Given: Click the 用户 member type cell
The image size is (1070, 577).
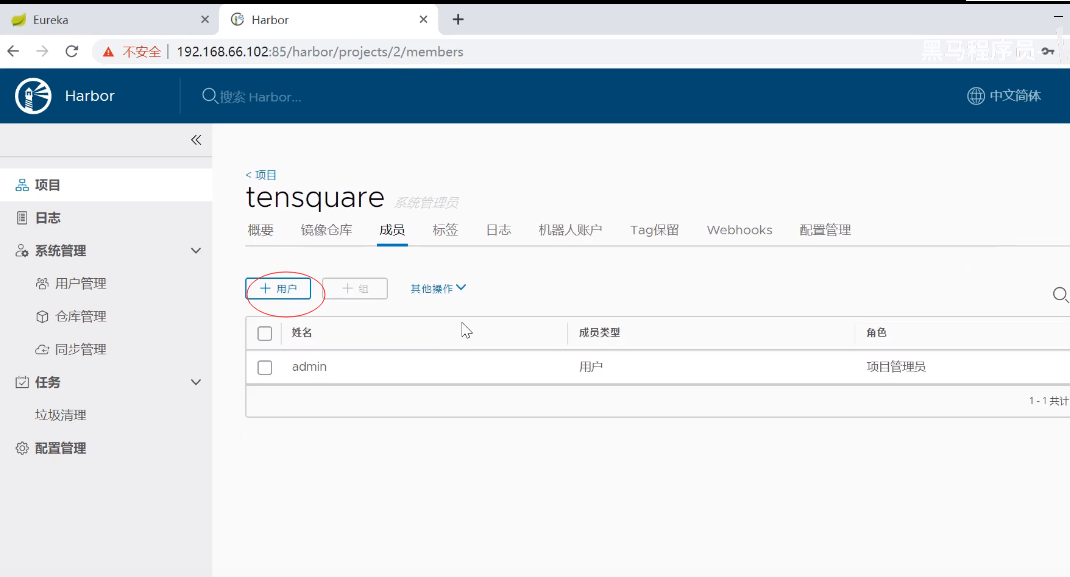Looking at the screenshot, I should point(591,367).
